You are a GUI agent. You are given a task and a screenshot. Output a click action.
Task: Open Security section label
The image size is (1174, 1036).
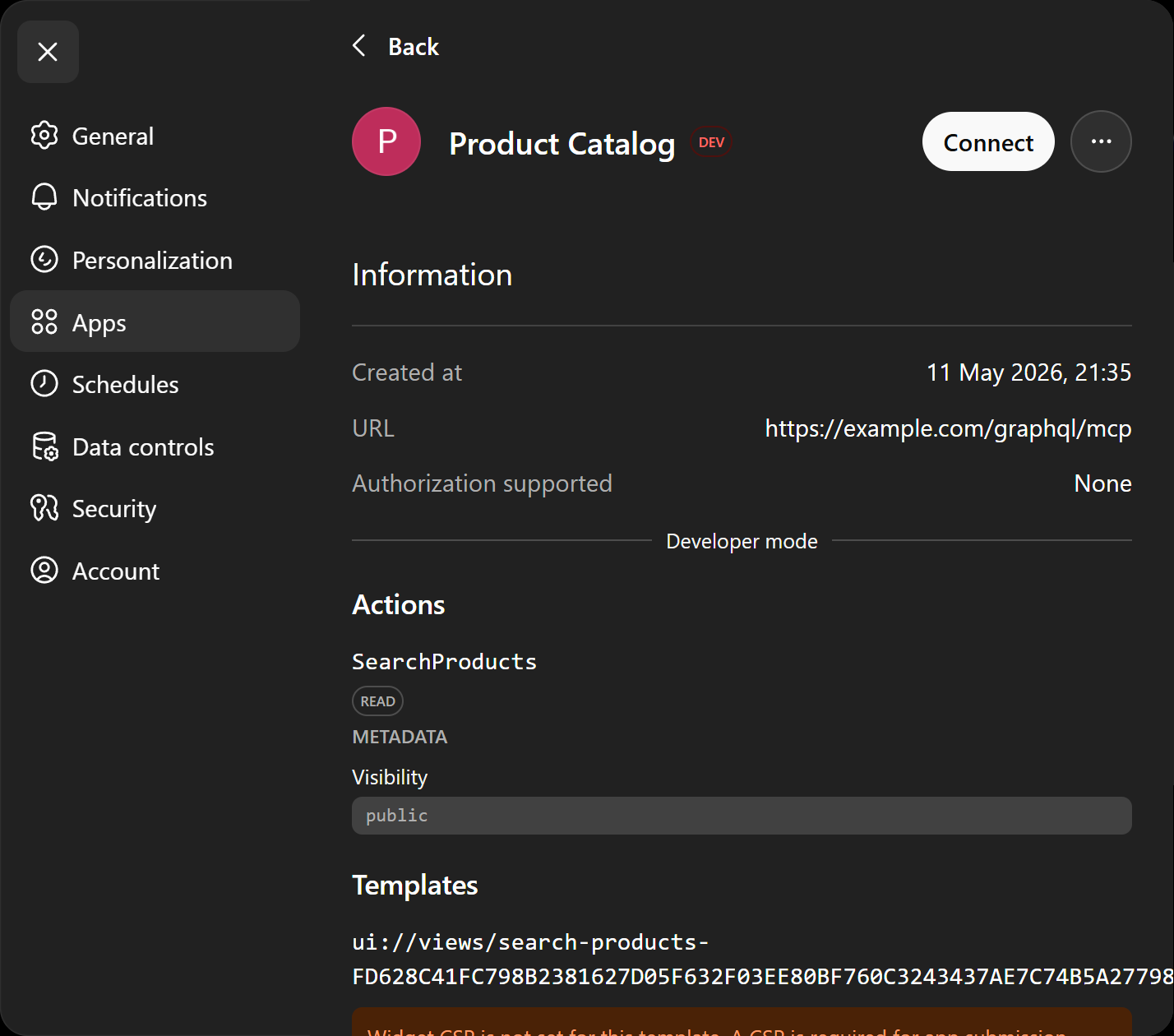[x=114, y=509]
